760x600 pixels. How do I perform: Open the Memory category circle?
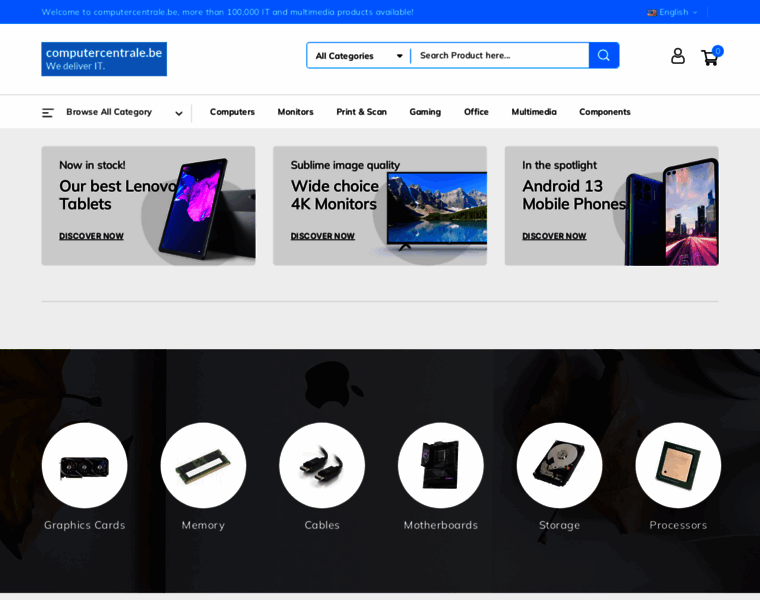(203, 465)
